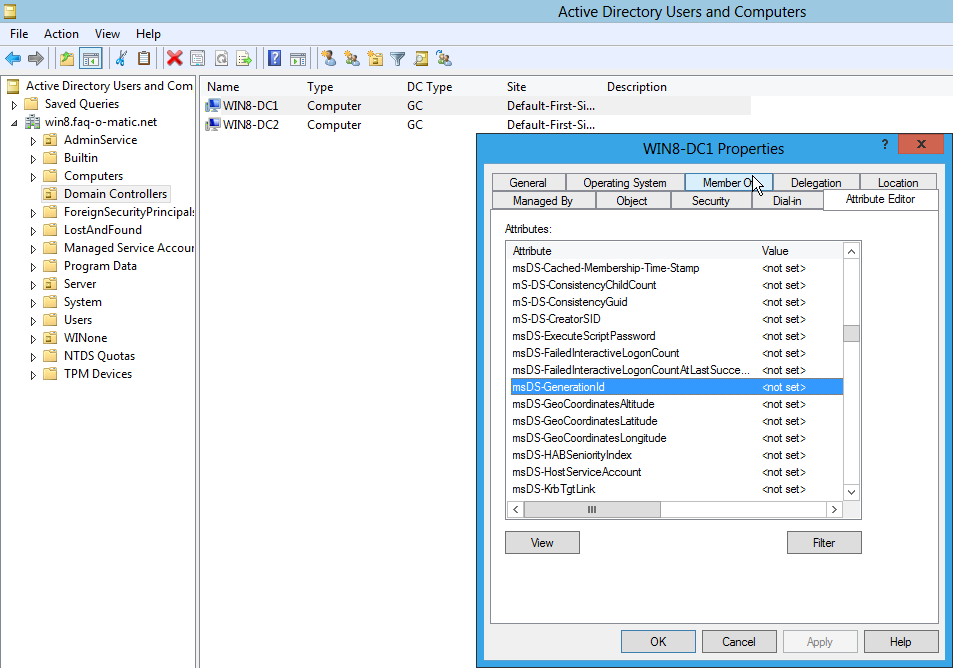Click the Cut scissors toolbar icon
The image size is (953, 668).
[121, 59]
